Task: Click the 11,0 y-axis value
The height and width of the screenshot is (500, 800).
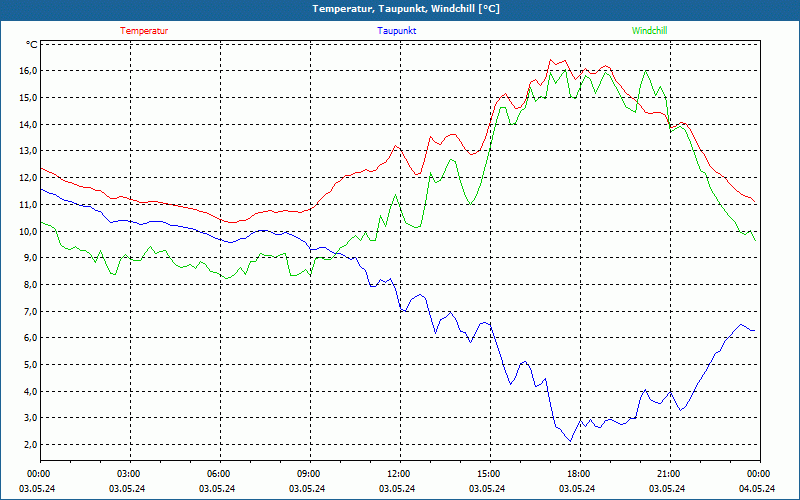Action: 29,205
